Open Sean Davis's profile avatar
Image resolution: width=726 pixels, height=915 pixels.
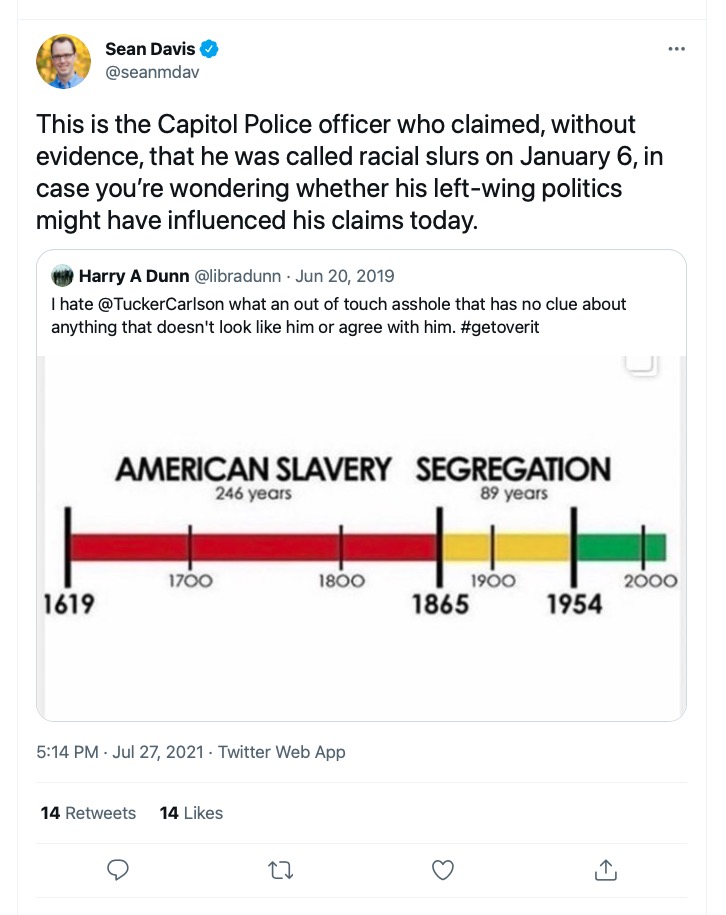(x=63, y=60)
